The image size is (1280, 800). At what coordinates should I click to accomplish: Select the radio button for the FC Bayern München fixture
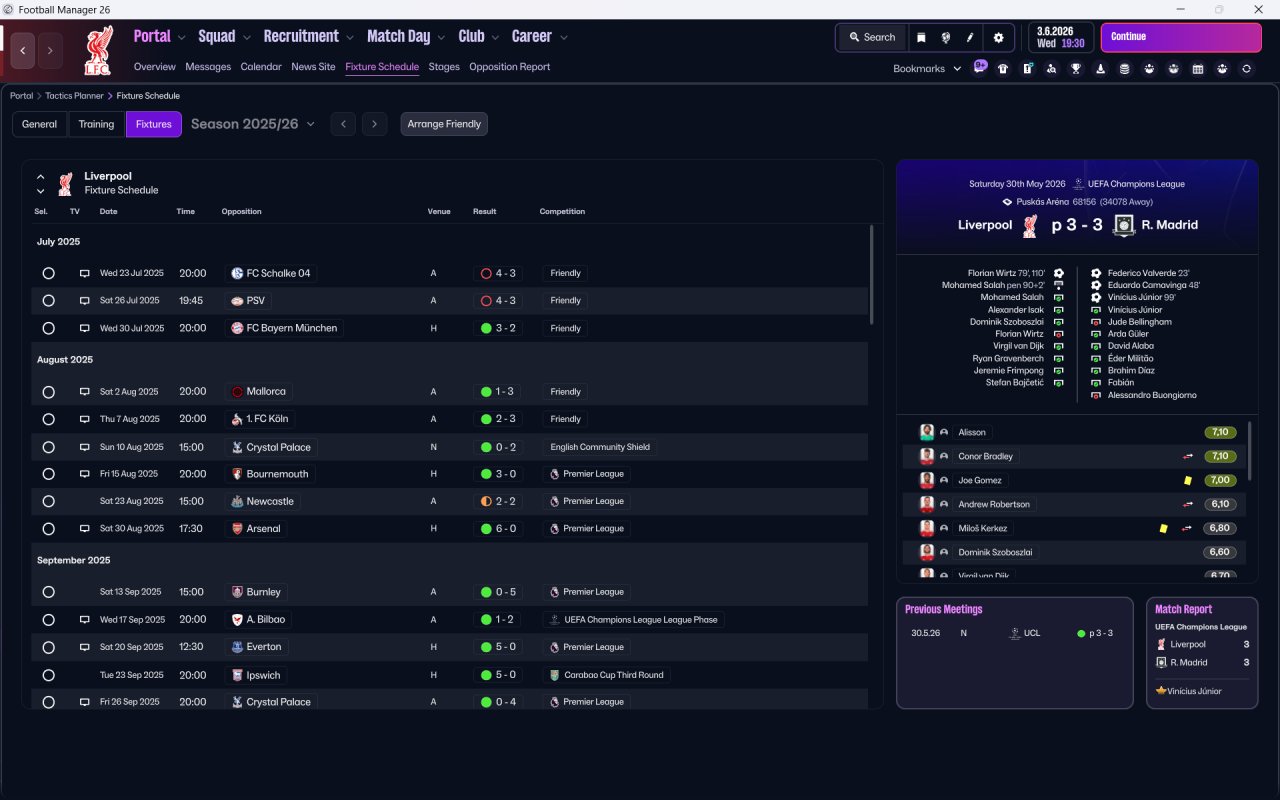(48, 328)
